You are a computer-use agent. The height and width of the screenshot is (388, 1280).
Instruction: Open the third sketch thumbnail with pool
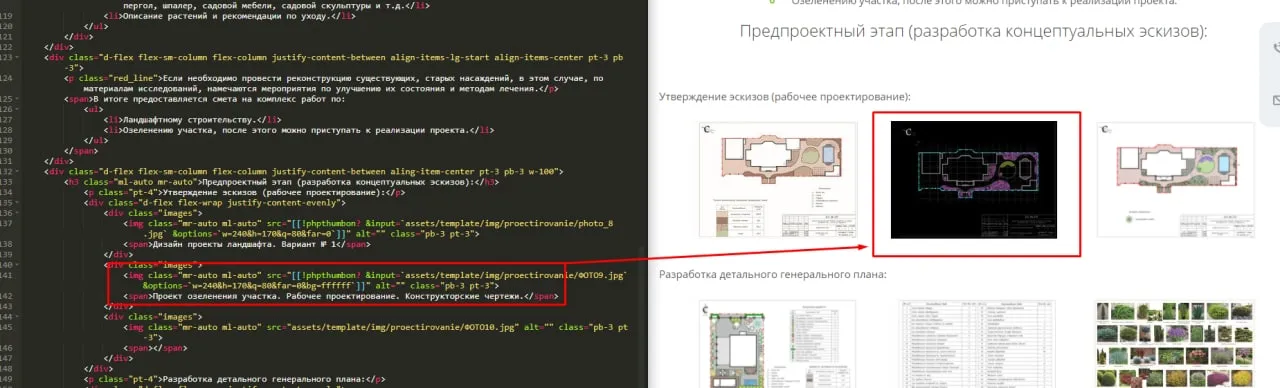pos(1175,180)
